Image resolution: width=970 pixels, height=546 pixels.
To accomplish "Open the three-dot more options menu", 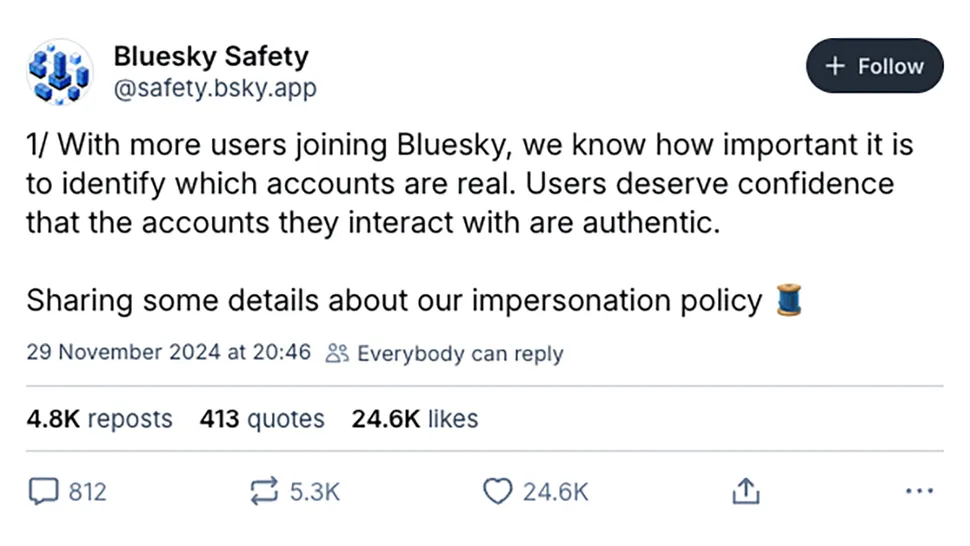I will coord(918,491).
